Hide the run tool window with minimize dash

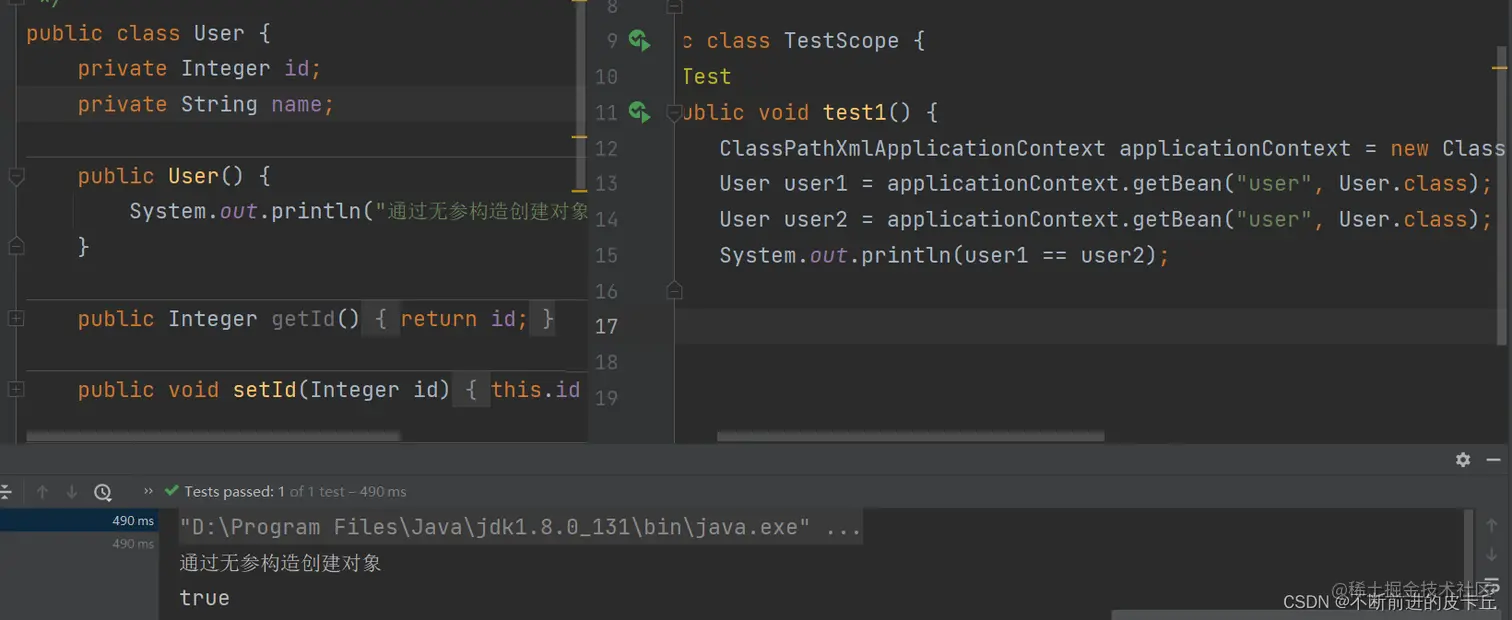pyautogui.click(x=1494, y=460)
